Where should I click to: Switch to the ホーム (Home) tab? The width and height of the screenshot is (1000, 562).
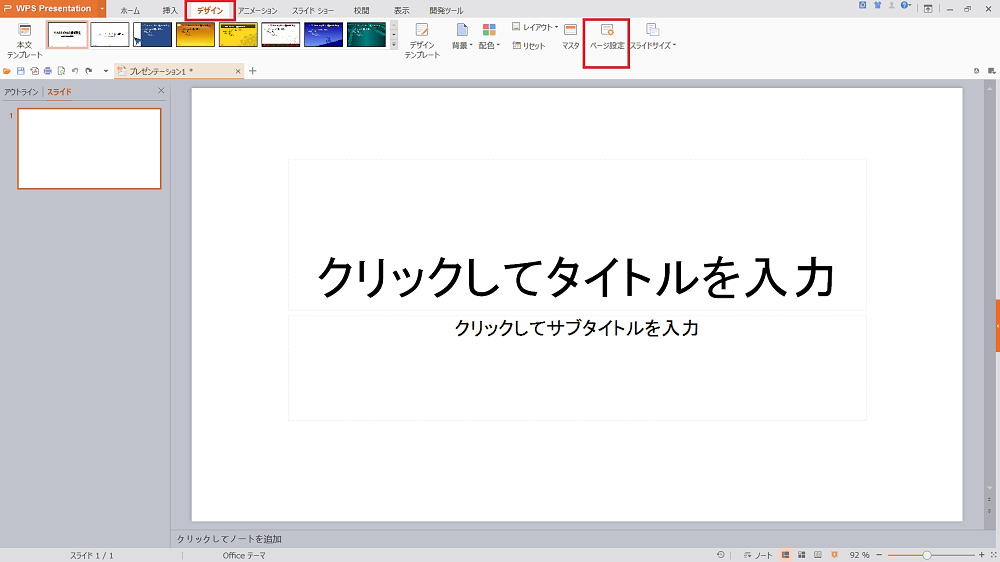click(x=130, y=11)
